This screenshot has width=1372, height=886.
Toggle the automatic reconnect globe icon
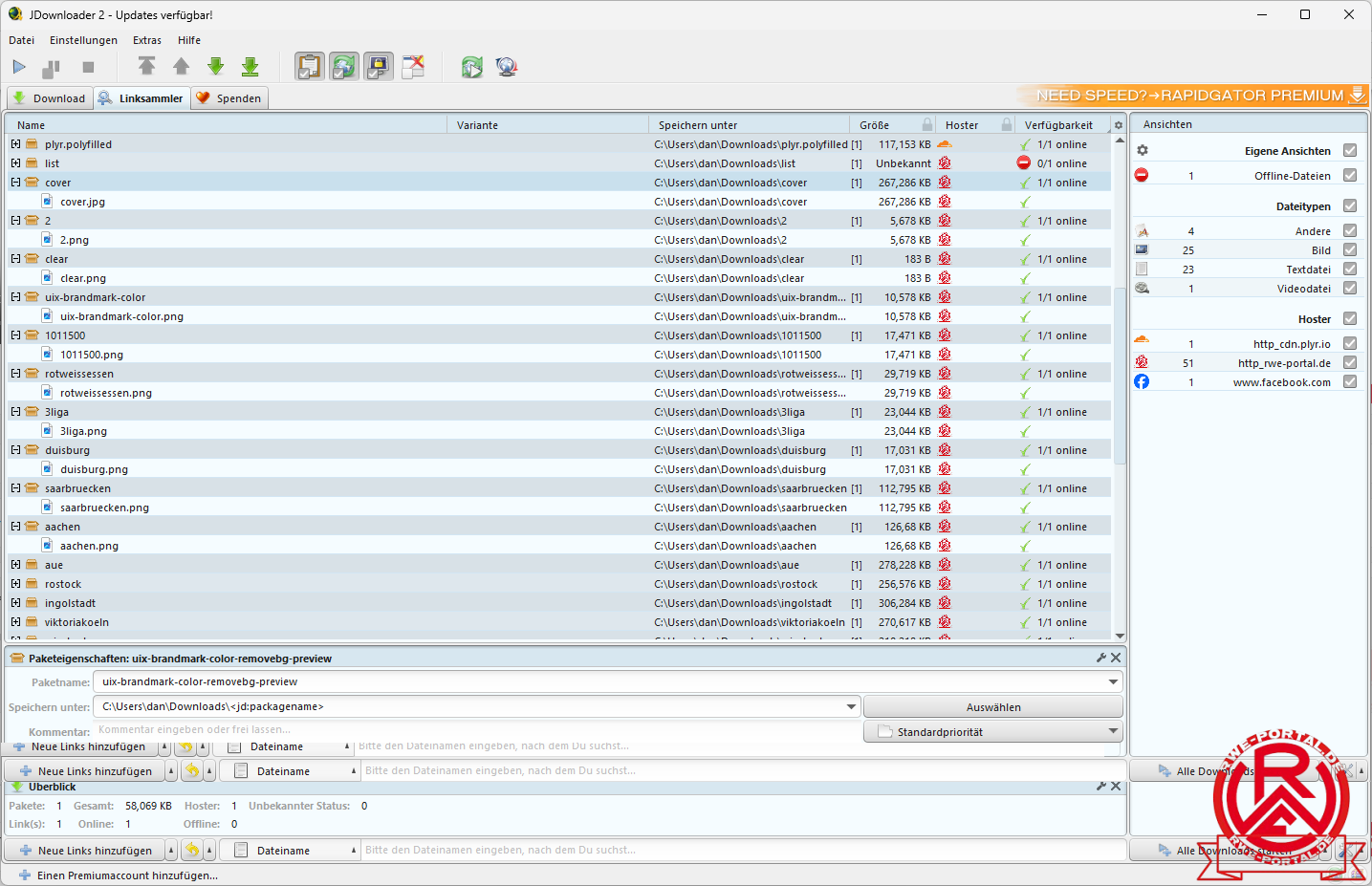pyautogui.click(x=343, y=67)
